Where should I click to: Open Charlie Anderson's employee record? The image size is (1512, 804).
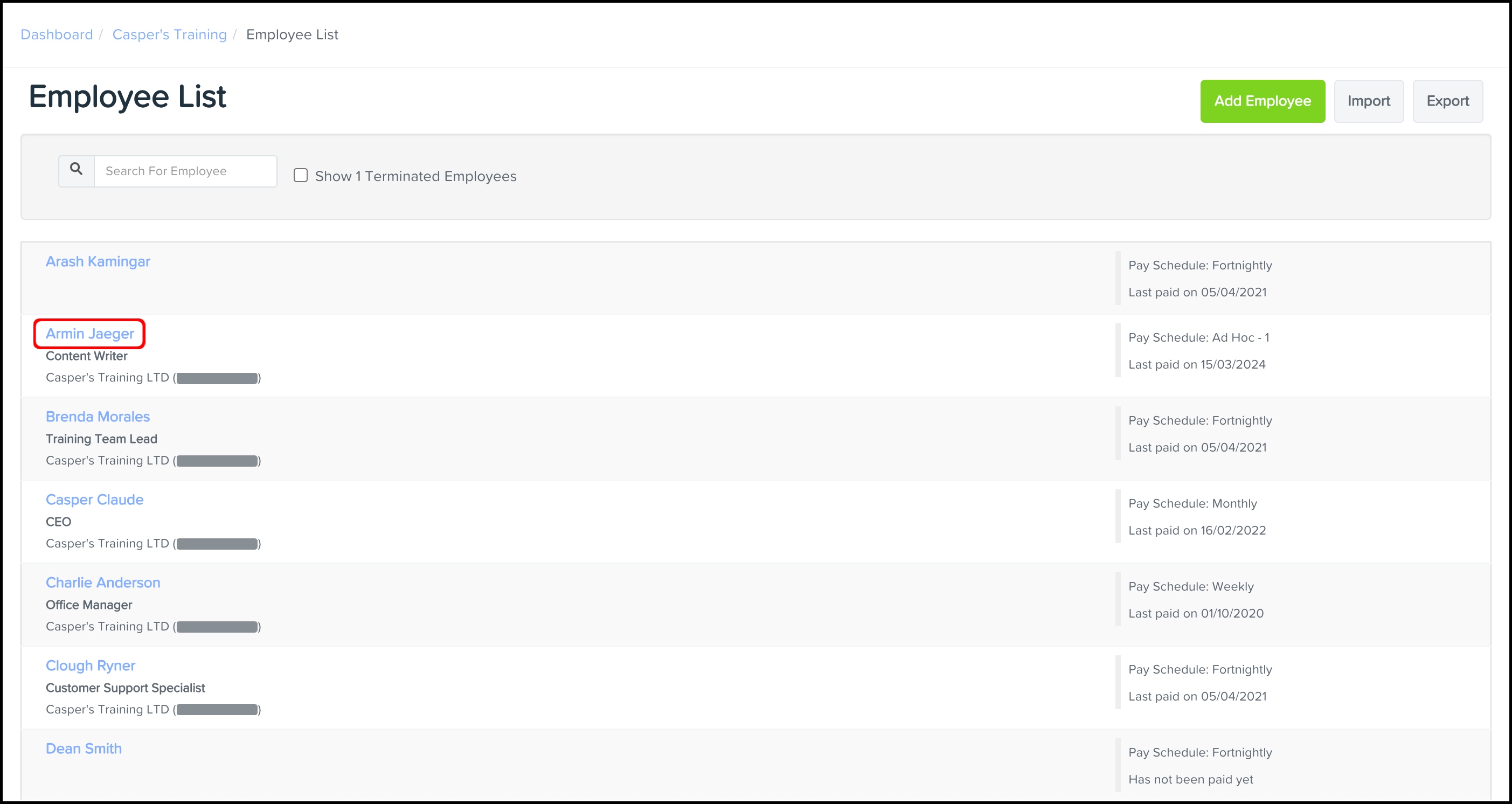pos(103,583)
